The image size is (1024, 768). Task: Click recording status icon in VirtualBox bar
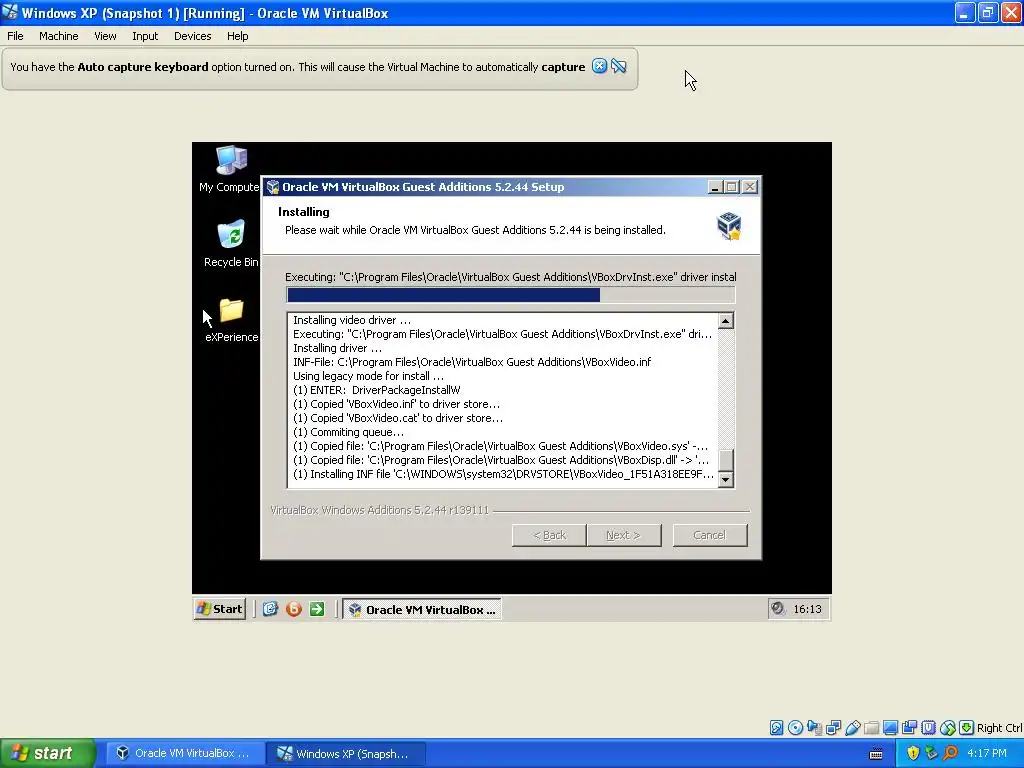(x=909, y=728)
